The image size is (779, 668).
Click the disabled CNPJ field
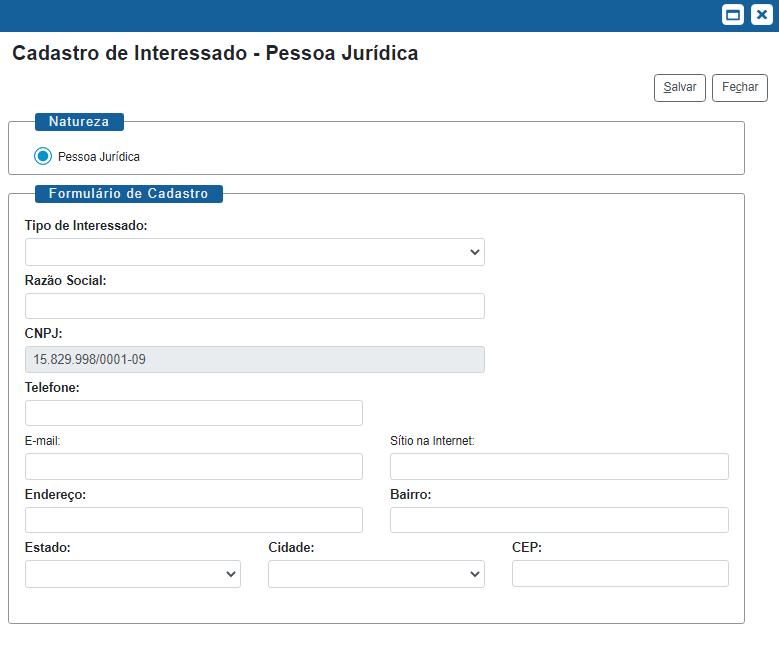pyautogui.click(x=254, y=359)
